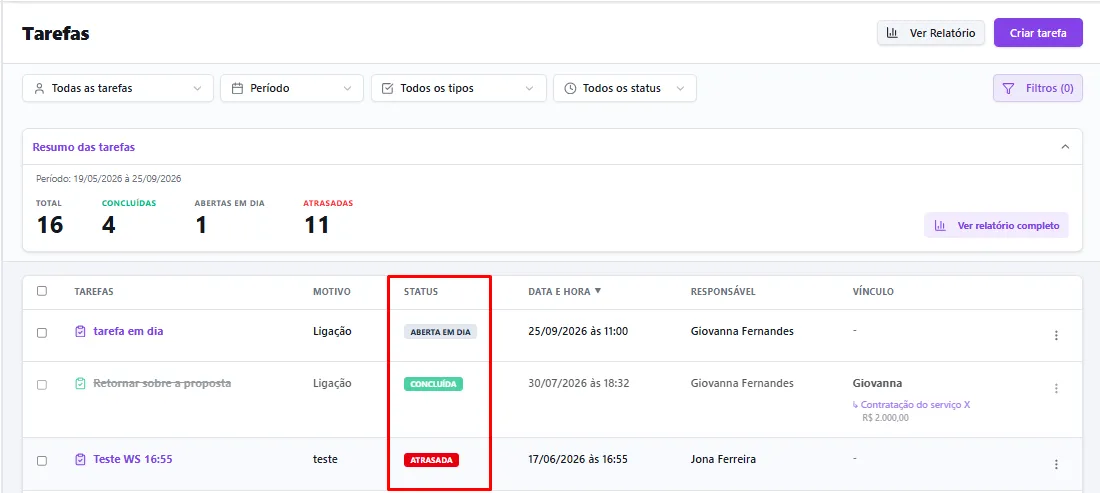
Task: Click the ATRASADA status badge
Action: coord(431,460)
